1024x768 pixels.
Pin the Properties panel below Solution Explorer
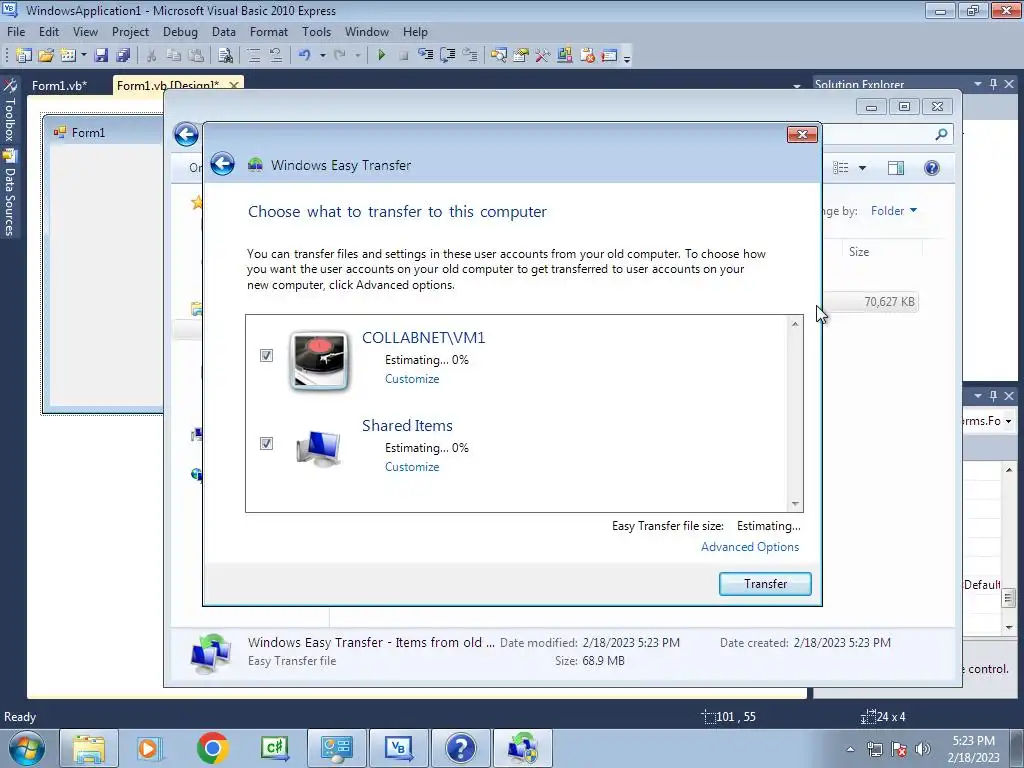point(993,396)
